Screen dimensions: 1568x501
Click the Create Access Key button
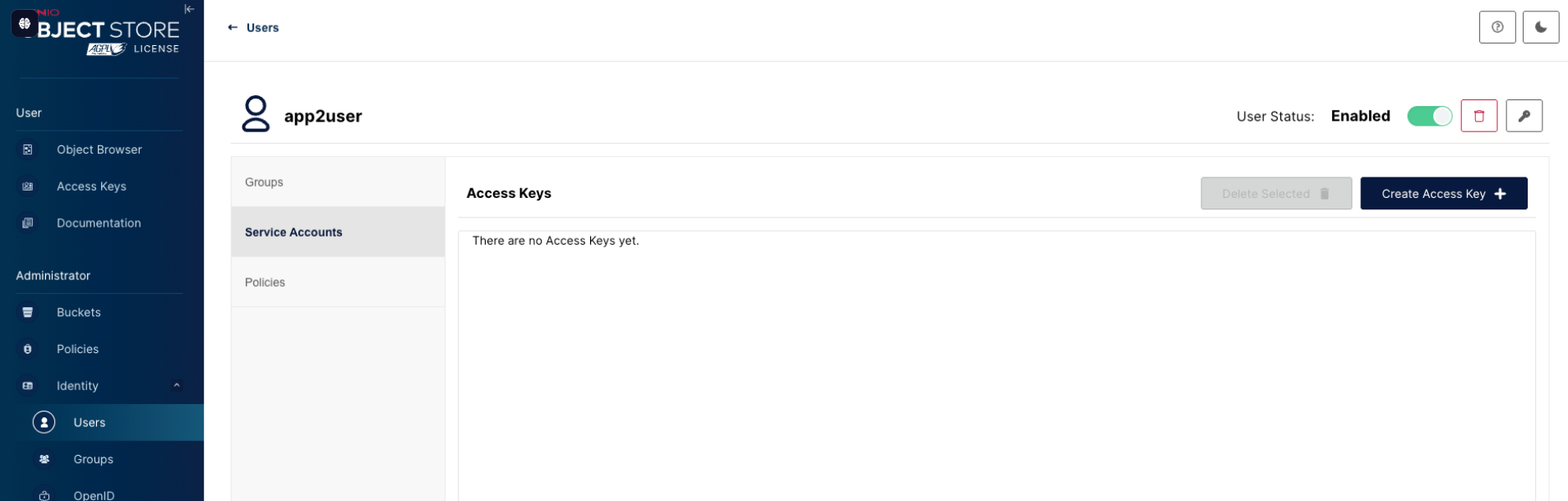coord(1443,194)
